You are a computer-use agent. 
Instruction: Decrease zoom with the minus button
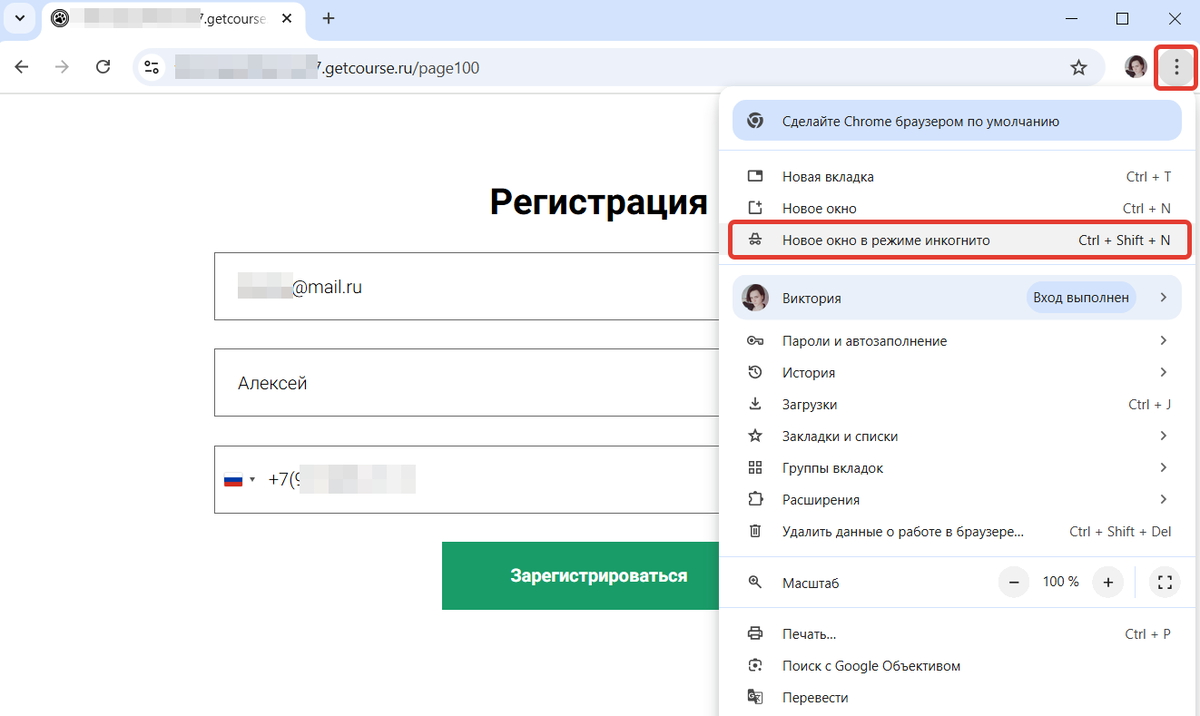(x=1014, y=582)
